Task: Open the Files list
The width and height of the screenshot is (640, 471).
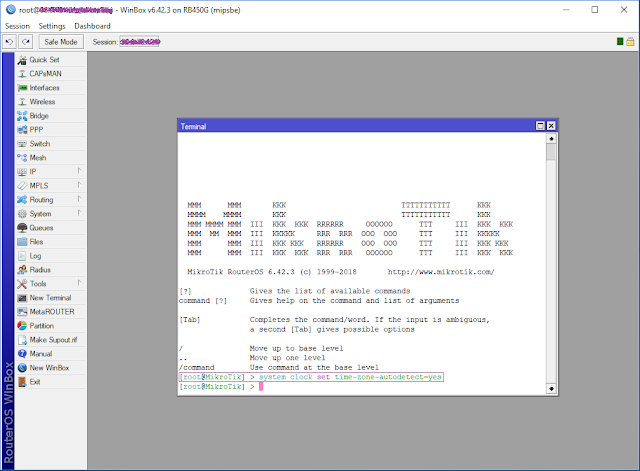Action: tap(51, 242)
